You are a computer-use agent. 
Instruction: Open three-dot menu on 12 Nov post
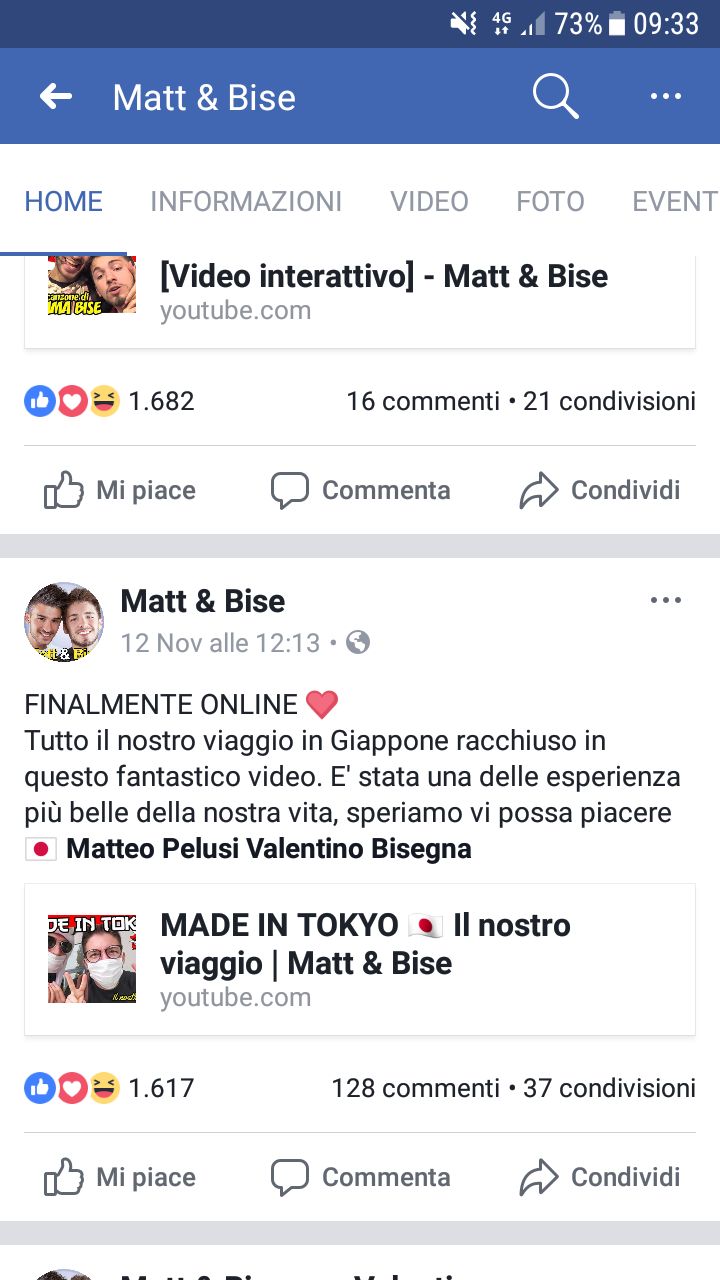[x=665, y=600]
